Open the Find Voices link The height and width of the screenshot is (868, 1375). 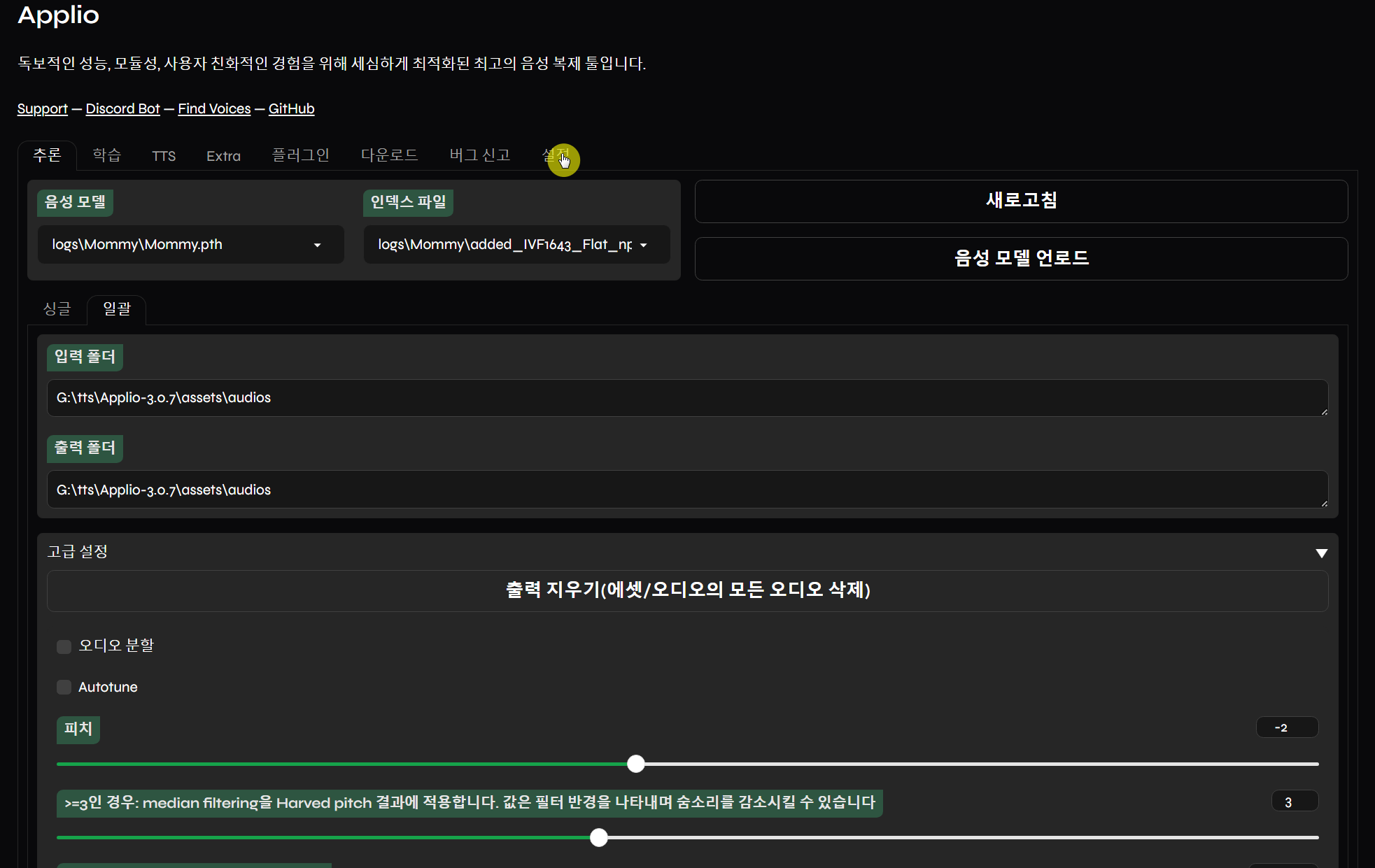214,108
